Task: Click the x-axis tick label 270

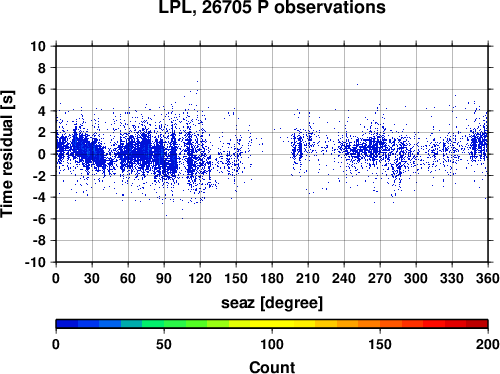Action: point(380,278)
